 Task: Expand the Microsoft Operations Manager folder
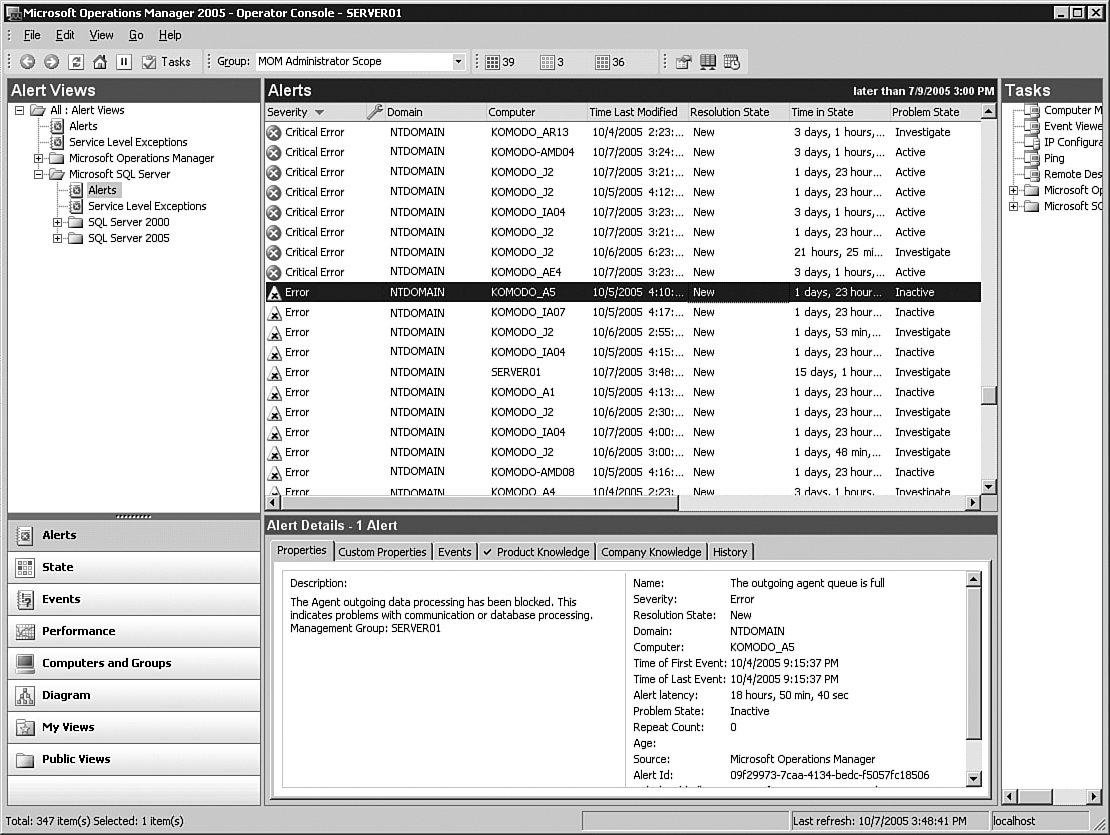click(x=39, y=158)
